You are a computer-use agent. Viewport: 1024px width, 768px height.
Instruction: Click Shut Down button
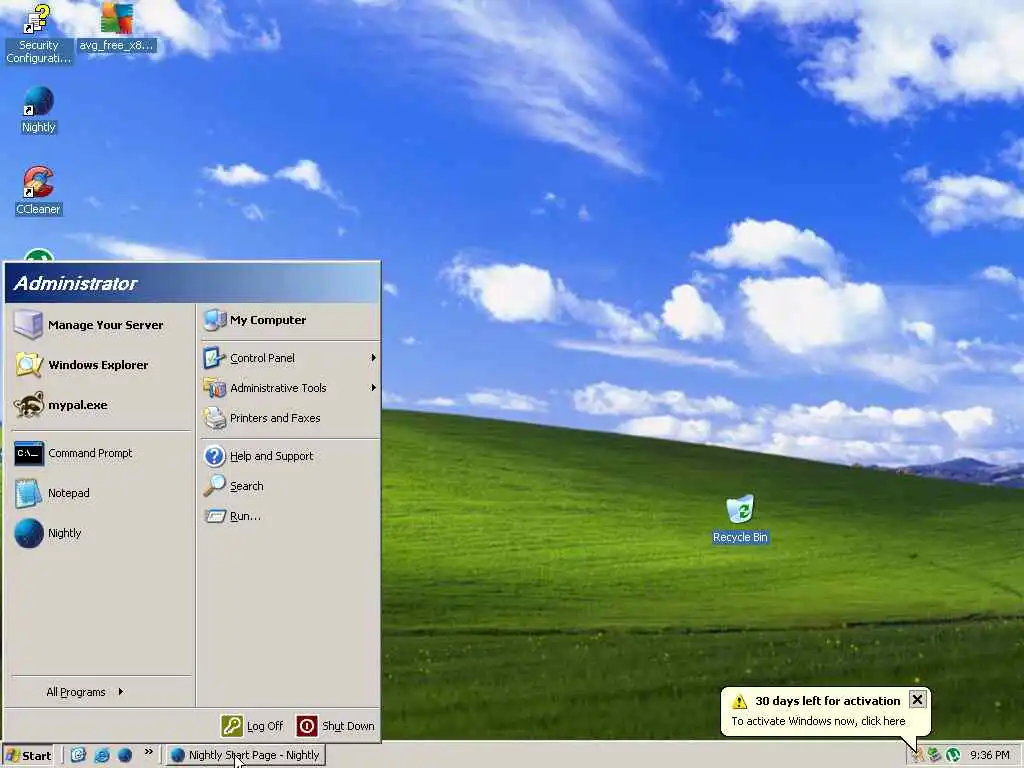click(336, 726)
